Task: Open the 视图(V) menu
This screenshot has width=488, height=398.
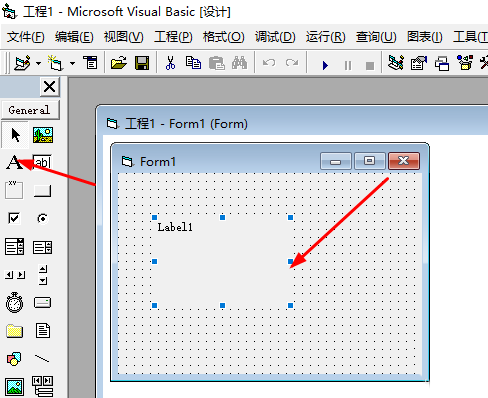Action: point(124,37)
